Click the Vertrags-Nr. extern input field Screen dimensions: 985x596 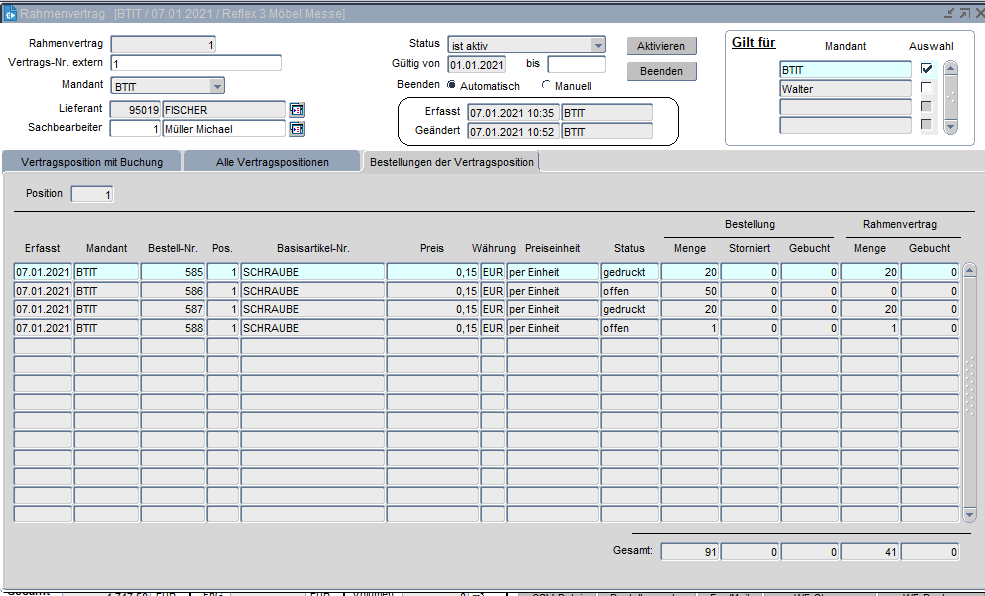[195, 63]
